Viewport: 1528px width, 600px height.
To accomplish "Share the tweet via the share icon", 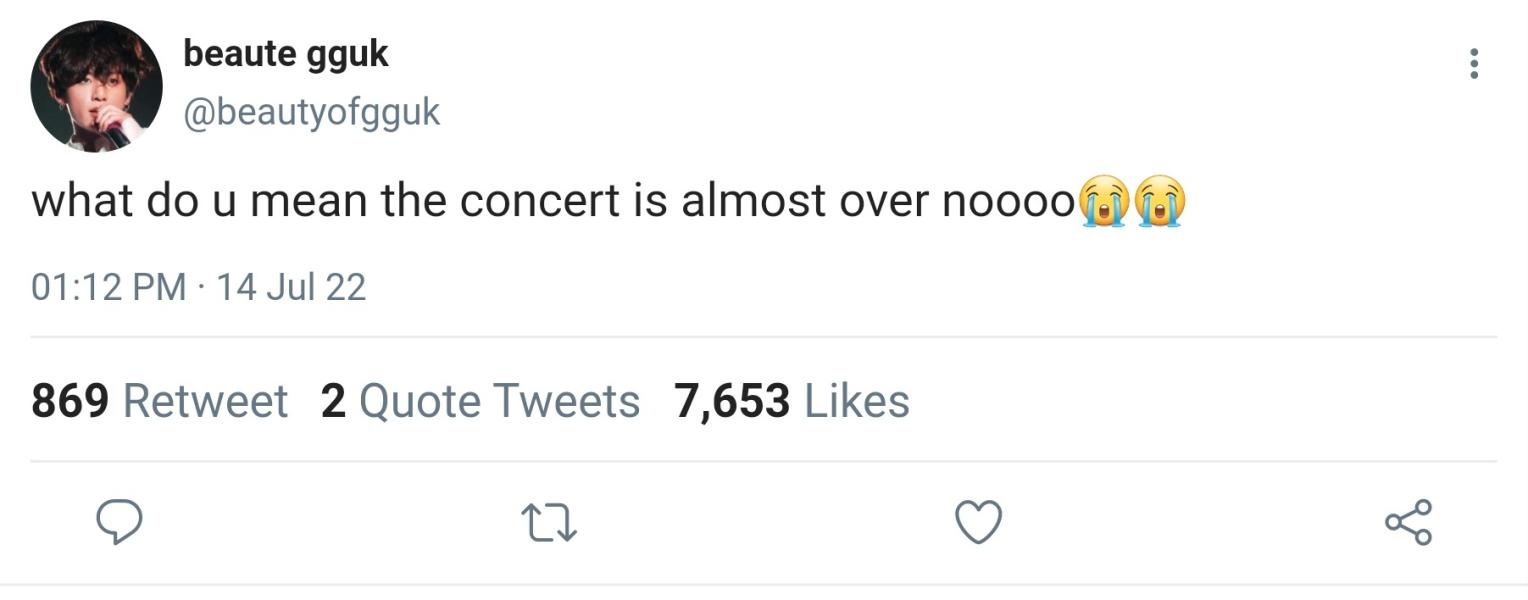I will 1407,521.
